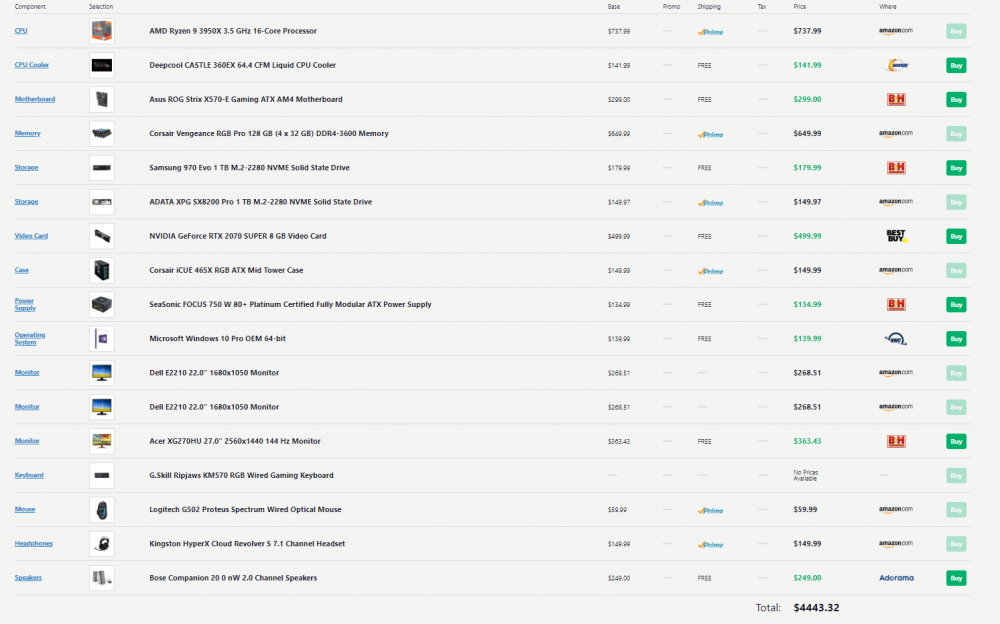
Task: Click Best Buy logo in Video Card row
Action: pos(897,236)
